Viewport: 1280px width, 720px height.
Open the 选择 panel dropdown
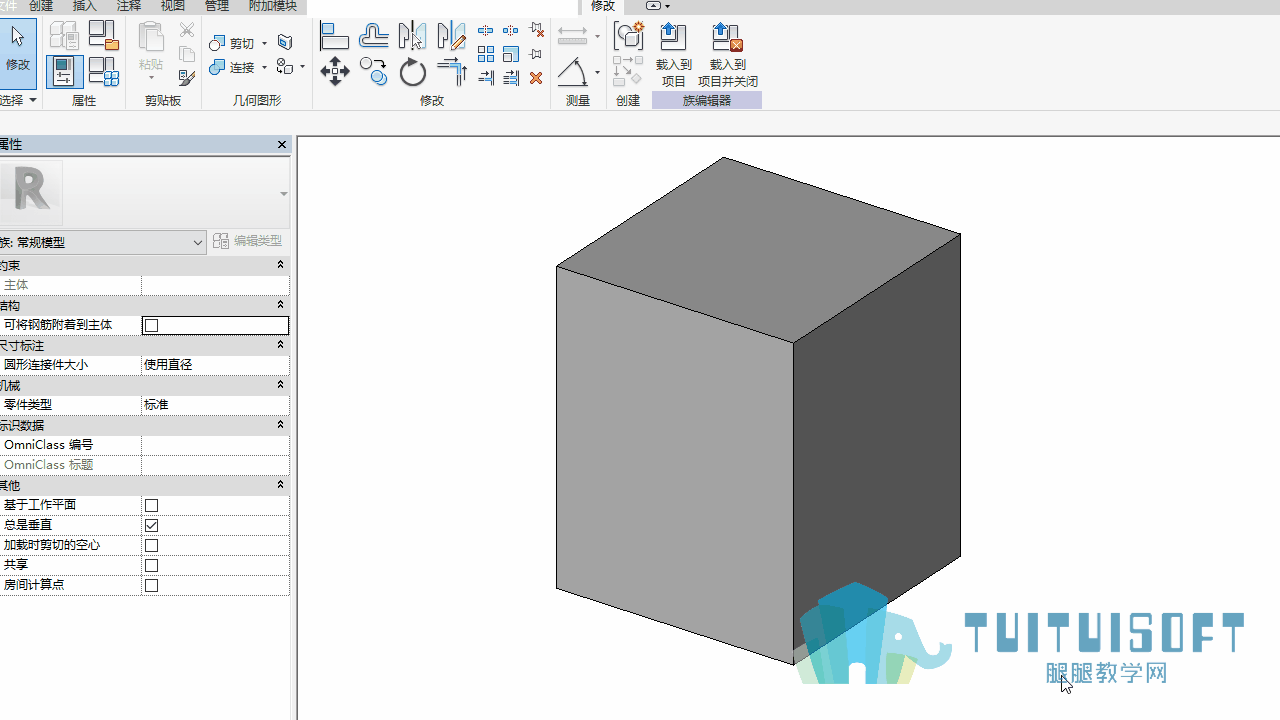[19, 100]
